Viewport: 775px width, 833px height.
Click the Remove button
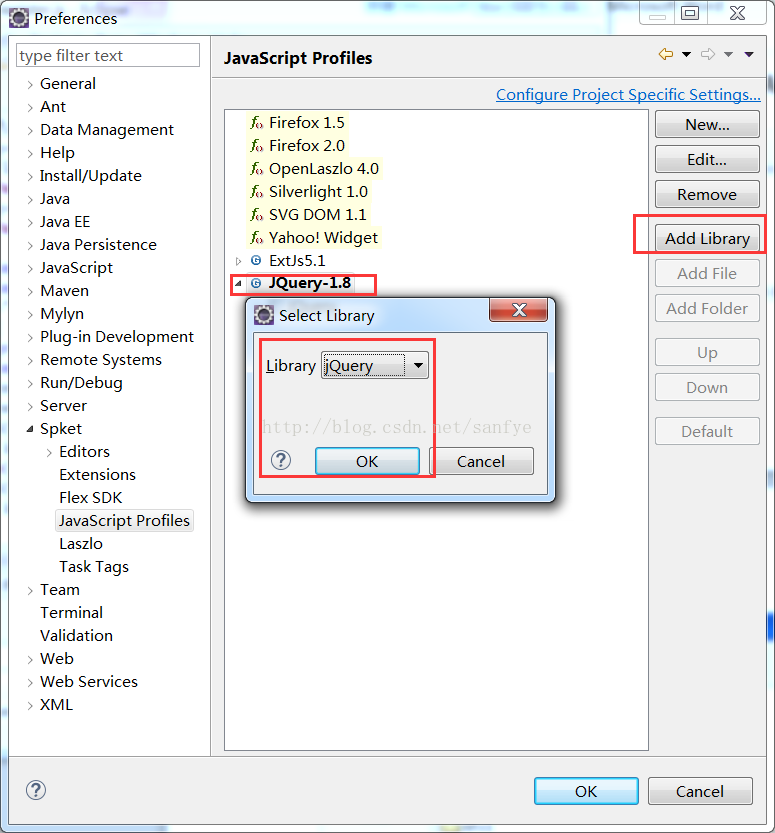point(707,194)
